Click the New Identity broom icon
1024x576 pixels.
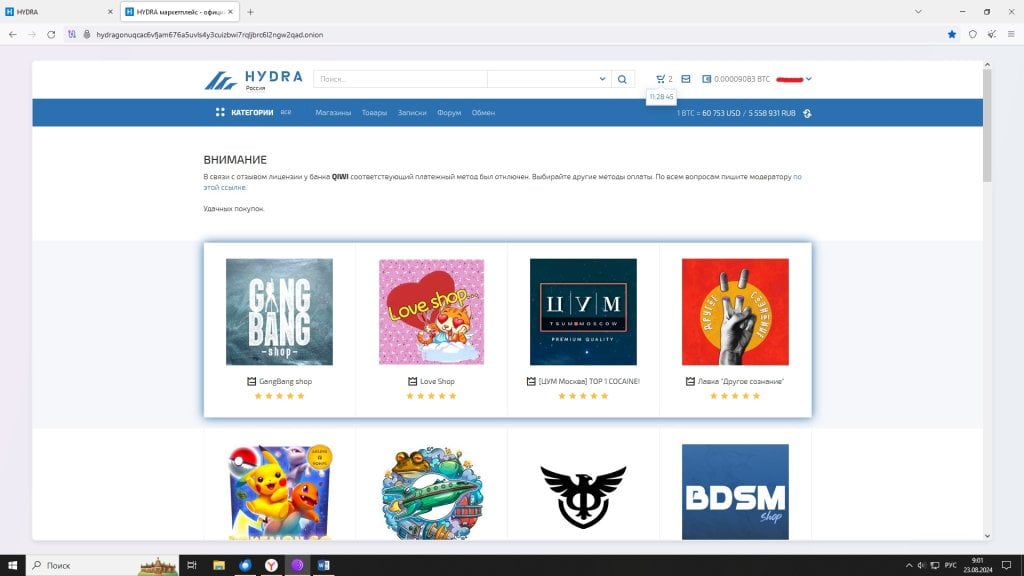pyautogui.click(x=992, y=35)
